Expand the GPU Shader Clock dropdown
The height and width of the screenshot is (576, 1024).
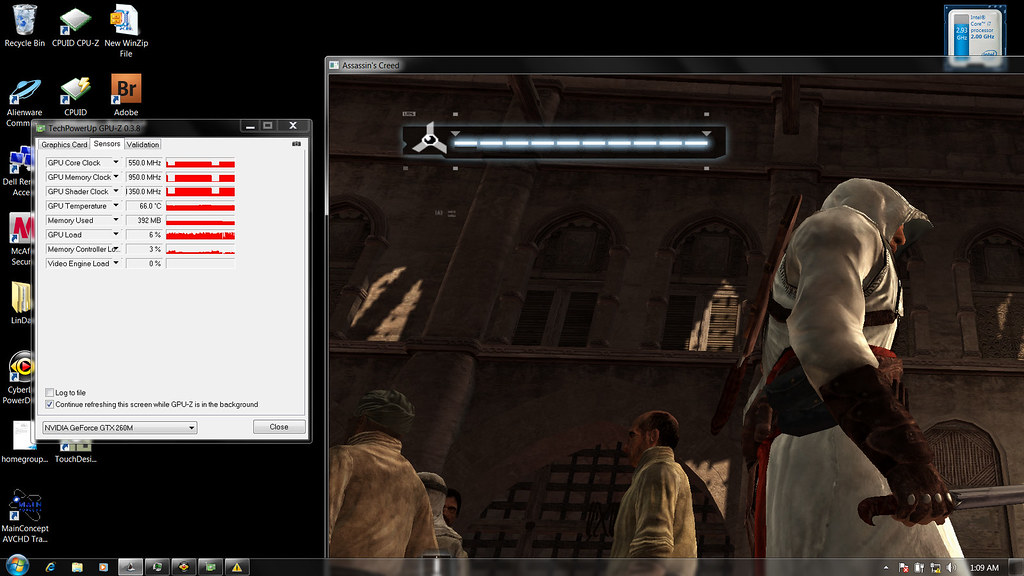click(x=116, y=191)
